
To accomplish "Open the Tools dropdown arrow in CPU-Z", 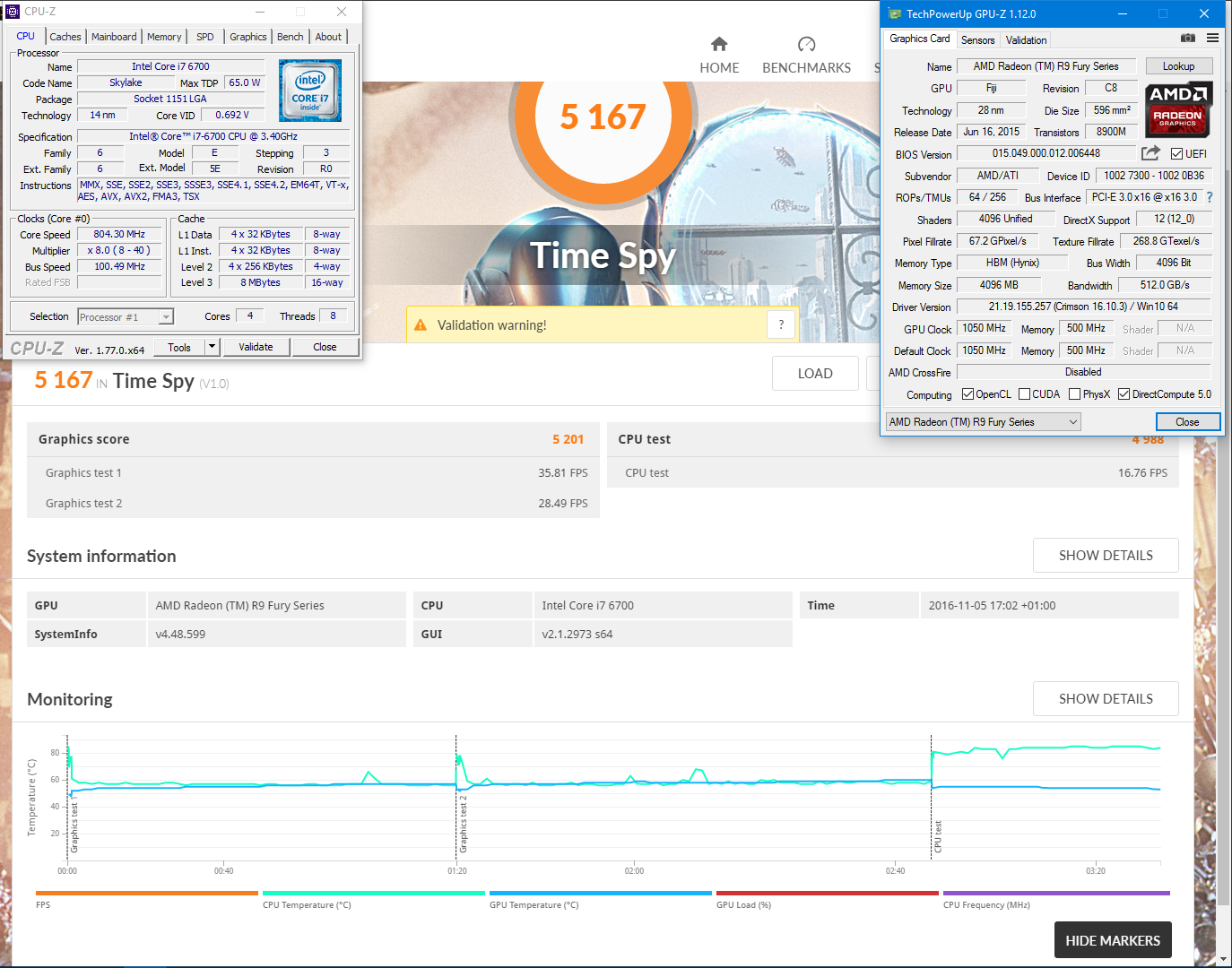I will click(212, 347).
